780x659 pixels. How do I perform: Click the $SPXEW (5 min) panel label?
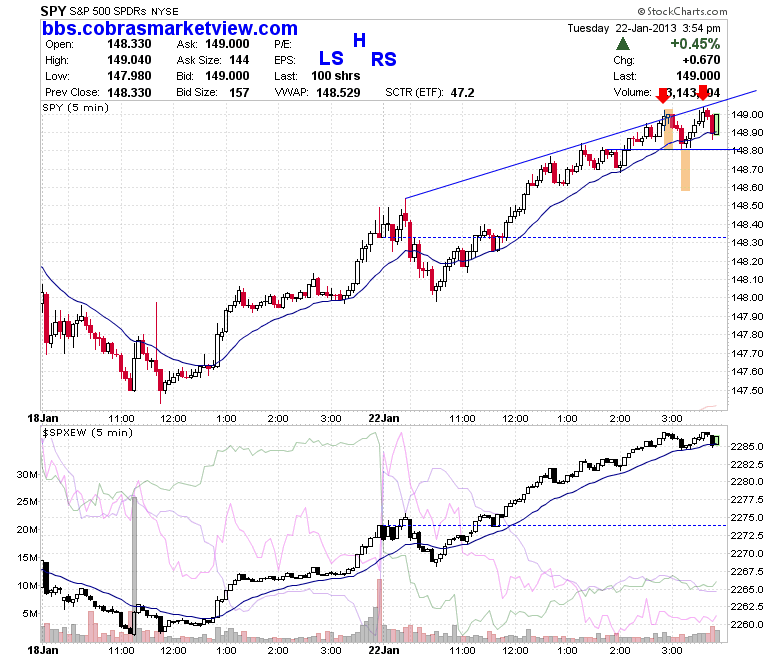[88, 432]
